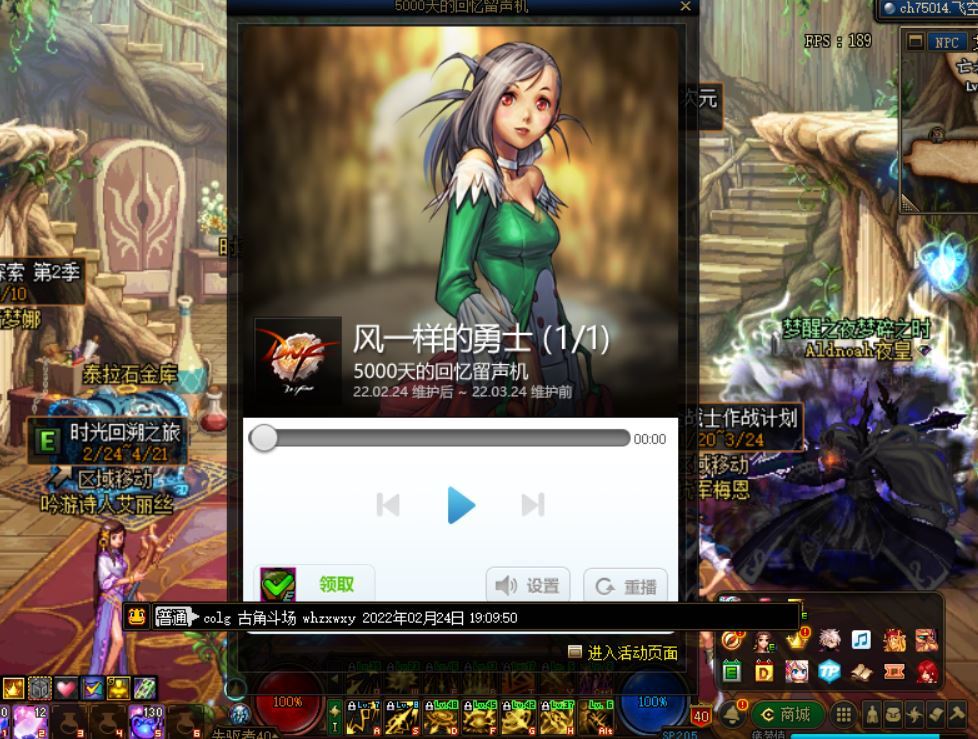The width and height of the screenshot is (978, 739).
Task: Open the inventory bag icon
Action: point(893,715)
